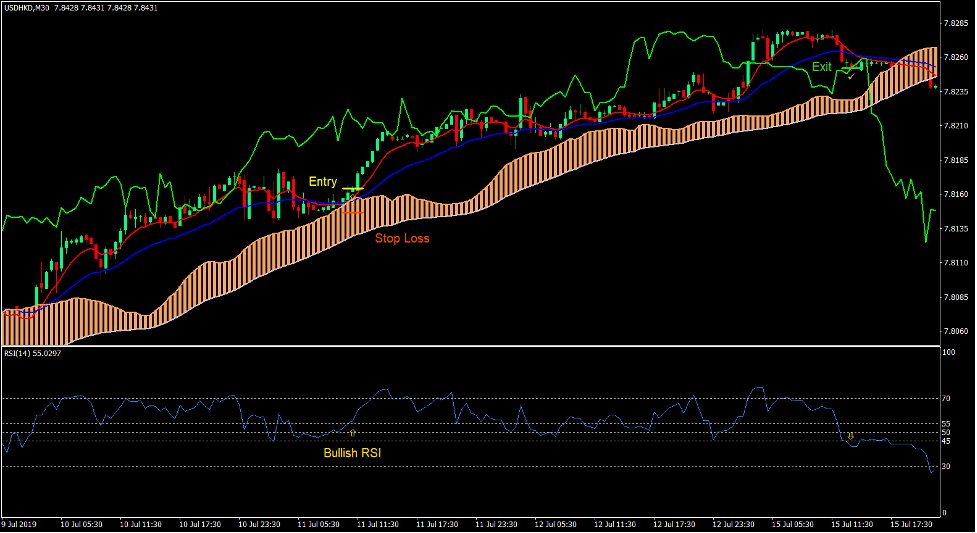Click the RSI(14) indicator label

point(17,352)
